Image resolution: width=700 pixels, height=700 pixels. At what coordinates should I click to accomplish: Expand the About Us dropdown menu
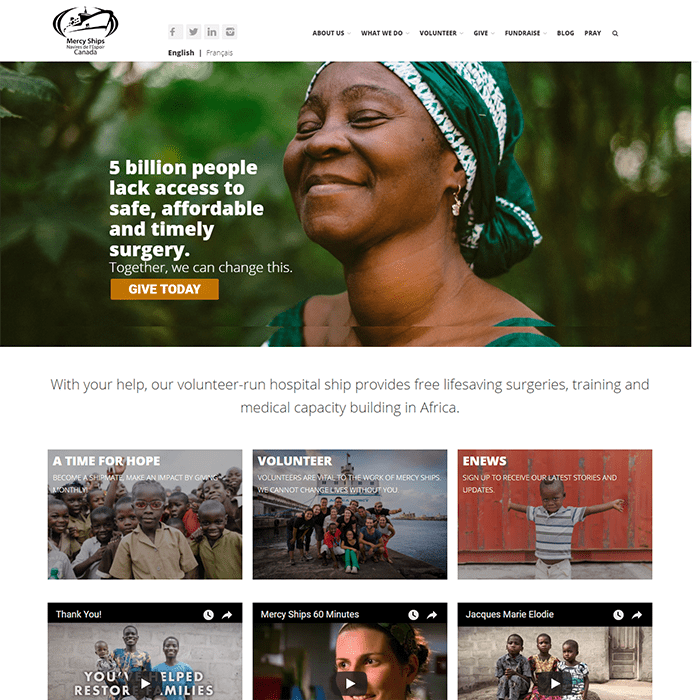[x=331, y=33]
